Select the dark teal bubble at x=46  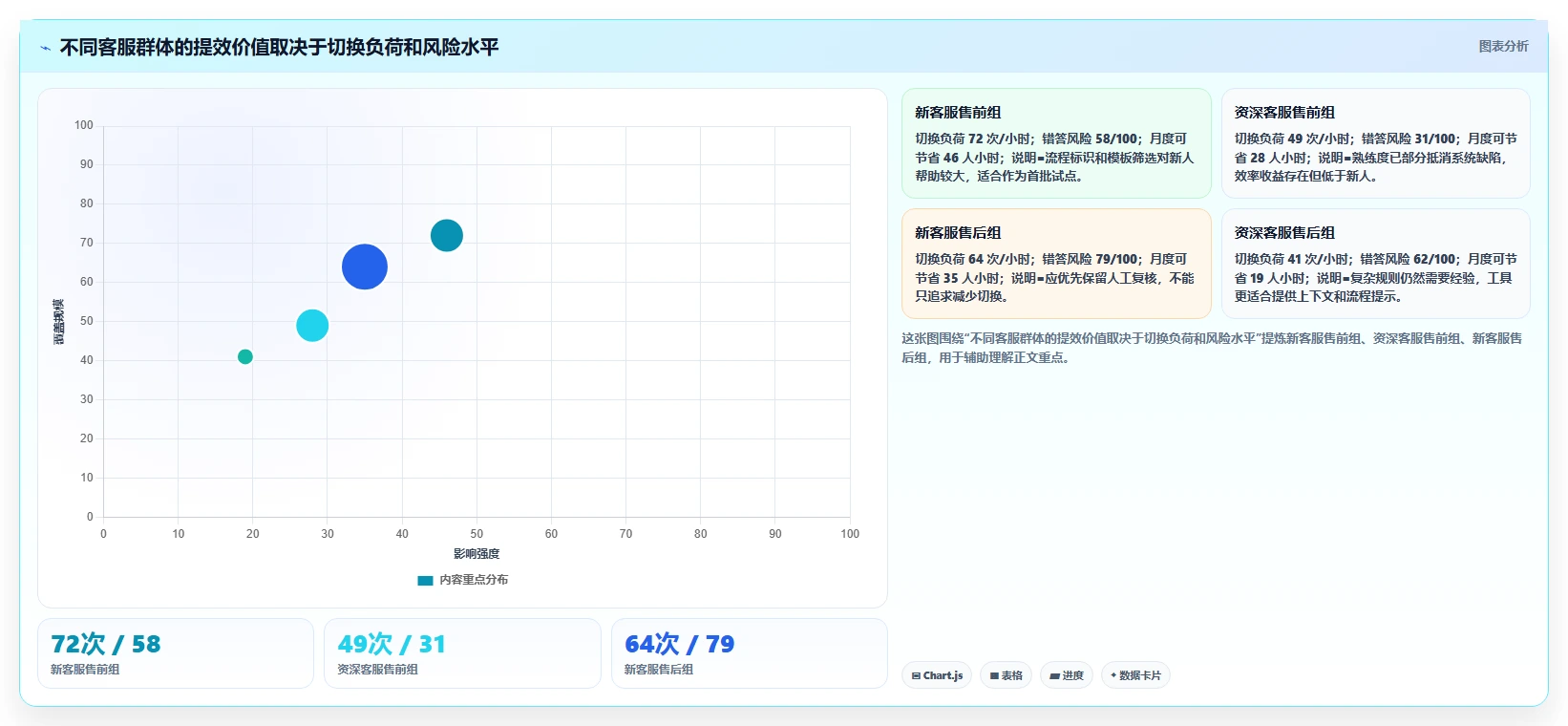coord(447,235)
